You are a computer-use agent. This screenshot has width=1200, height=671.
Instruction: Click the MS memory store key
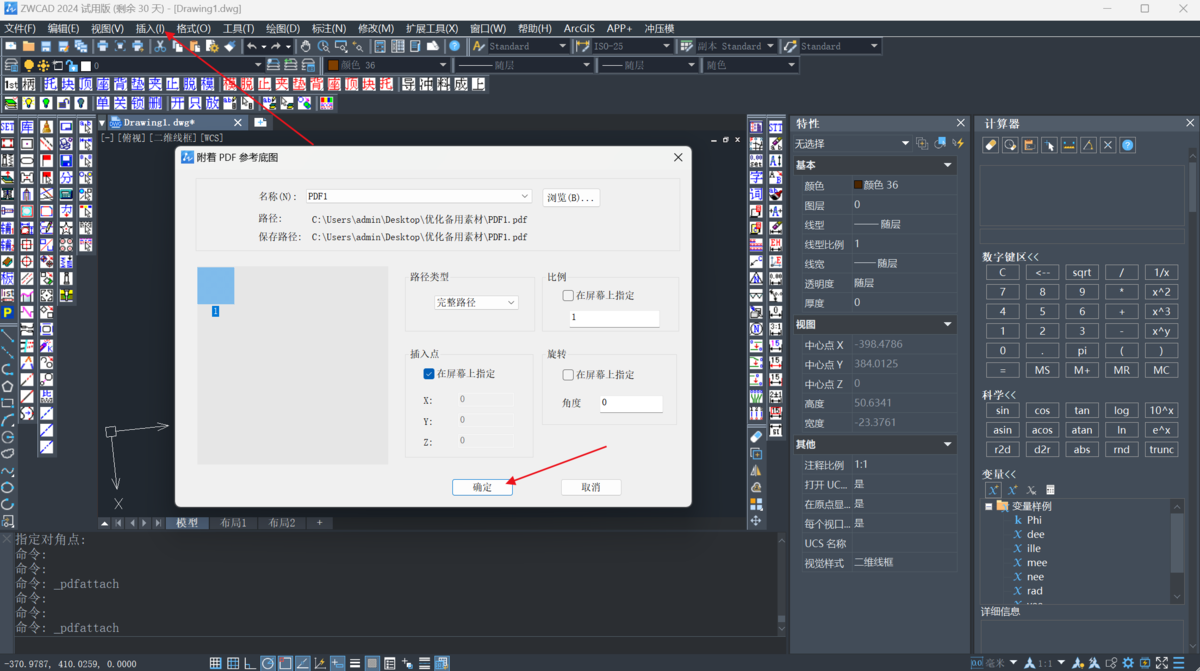coord(1042,370)
